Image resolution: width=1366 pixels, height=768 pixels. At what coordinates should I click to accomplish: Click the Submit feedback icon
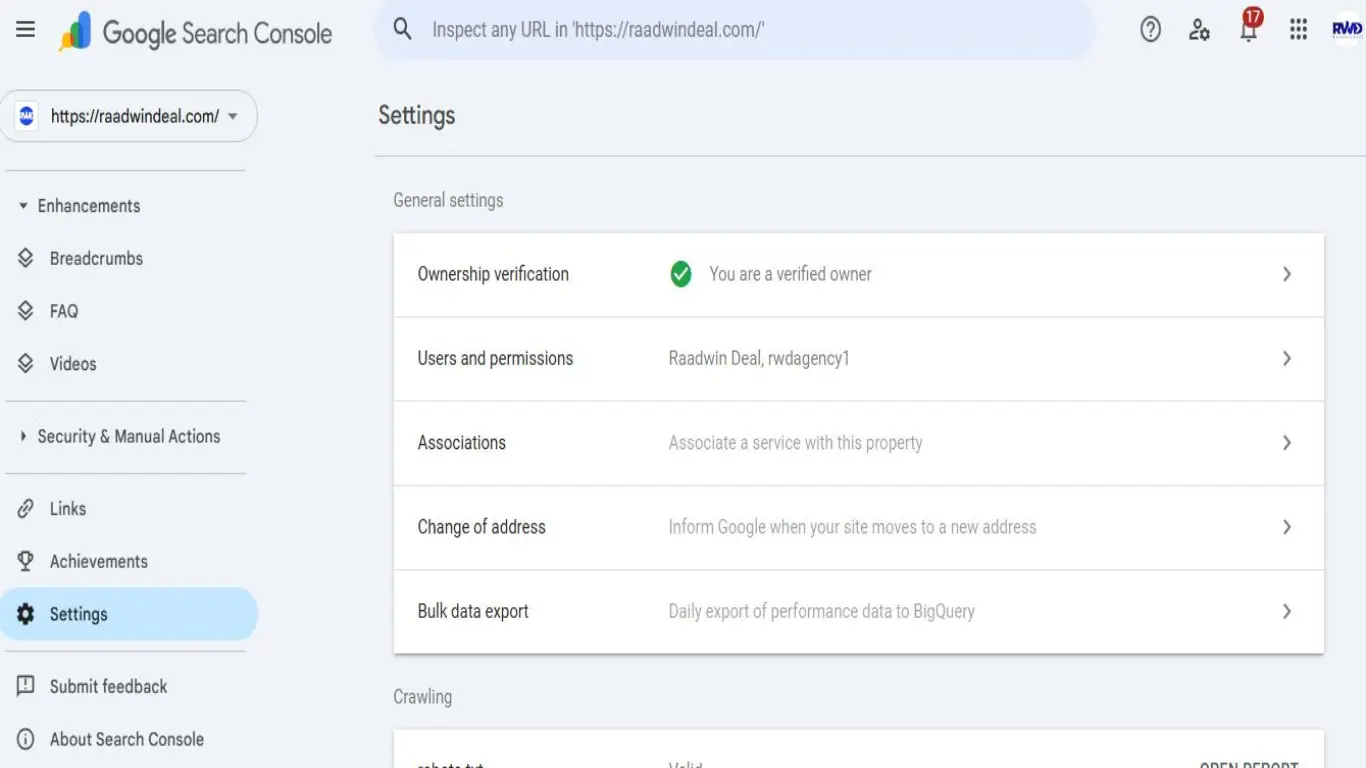(x=23, y=686)
